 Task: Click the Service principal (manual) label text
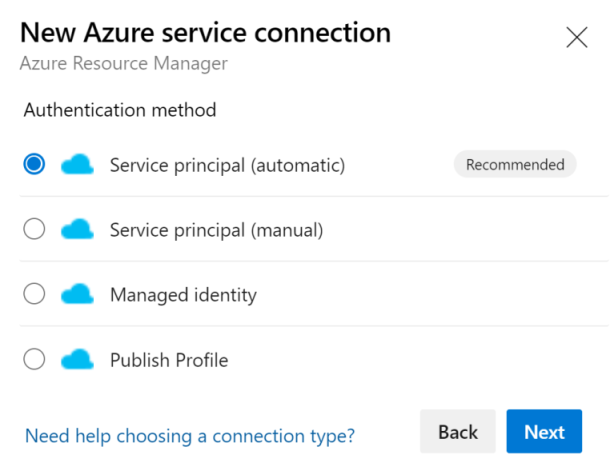217,230
